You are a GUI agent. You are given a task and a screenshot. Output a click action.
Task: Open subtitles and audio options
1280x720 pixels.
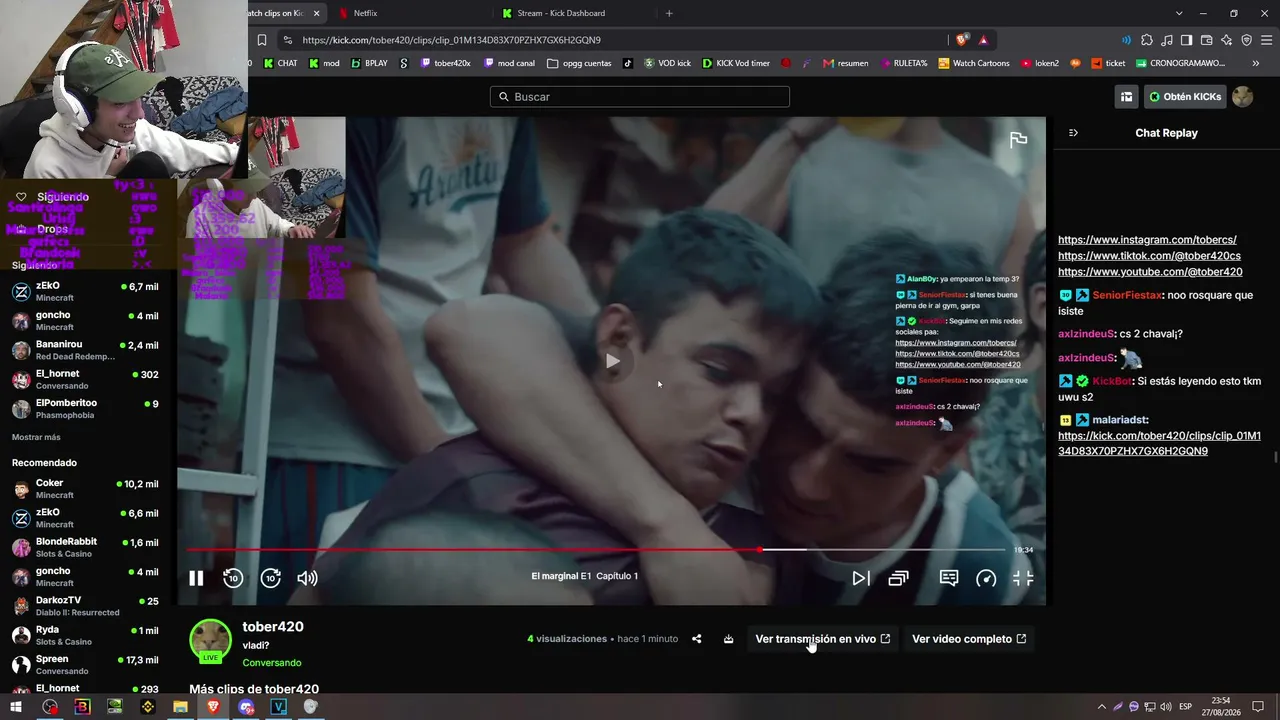tap(949, 578)
